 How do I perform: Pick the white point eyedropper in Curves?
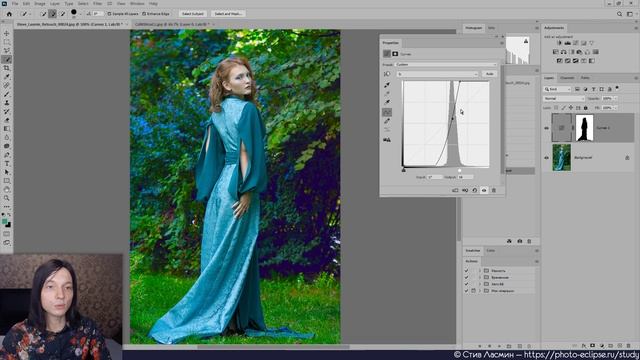pos(387,102)
